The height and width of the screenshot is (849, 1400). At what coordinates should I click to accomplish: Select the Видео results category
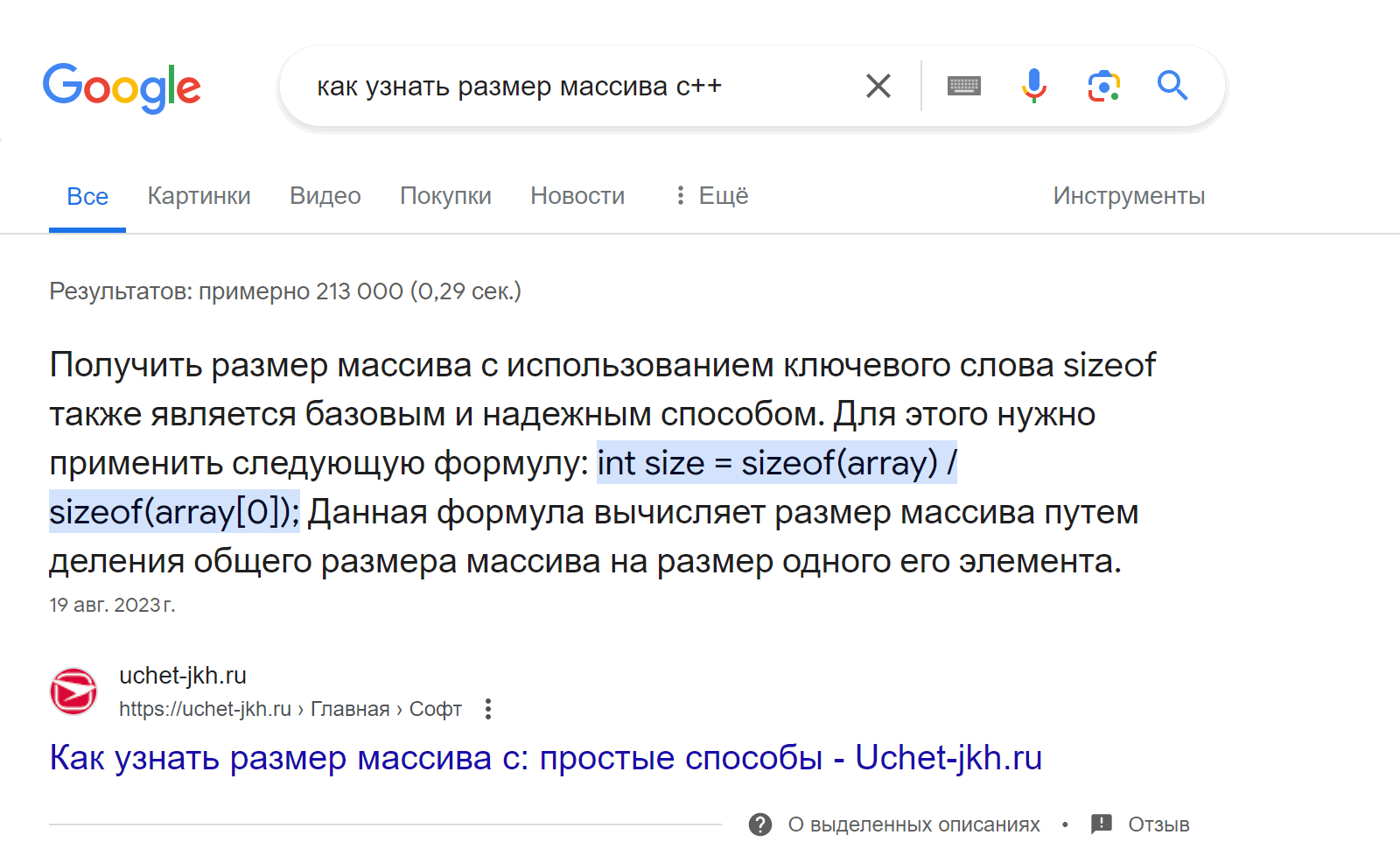point(324,195)
